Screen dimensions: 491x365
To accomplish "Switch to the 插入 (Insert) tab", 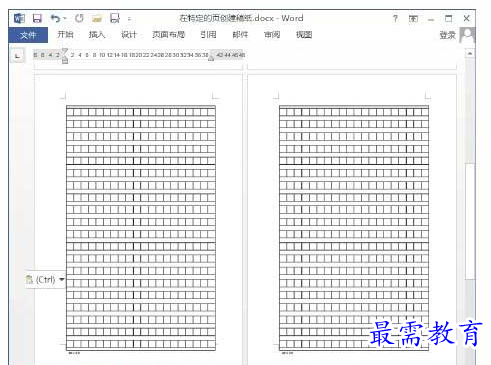I will click(97, 34).
